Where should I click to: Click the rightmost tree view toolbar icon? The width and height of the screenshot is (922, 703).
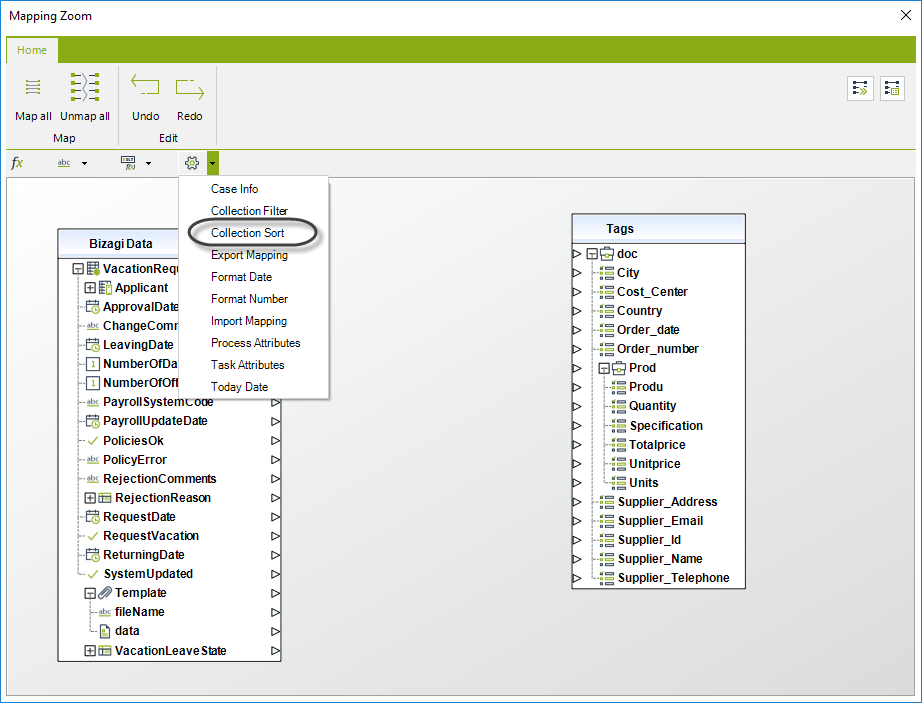892,89
